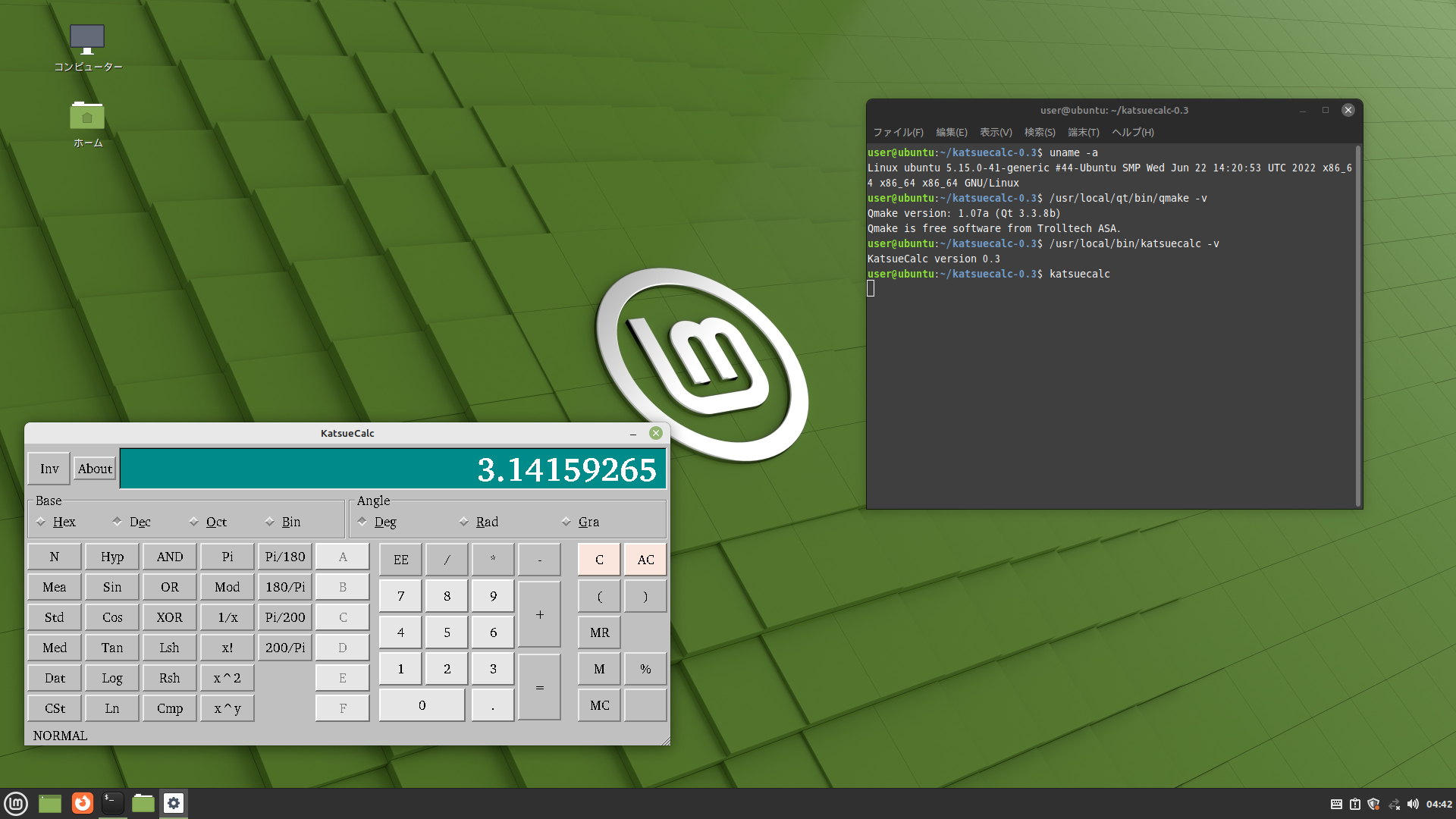Click the digit 0 button
The width and height of the screenshot is (1456, 819).
(x=422, y=705)
